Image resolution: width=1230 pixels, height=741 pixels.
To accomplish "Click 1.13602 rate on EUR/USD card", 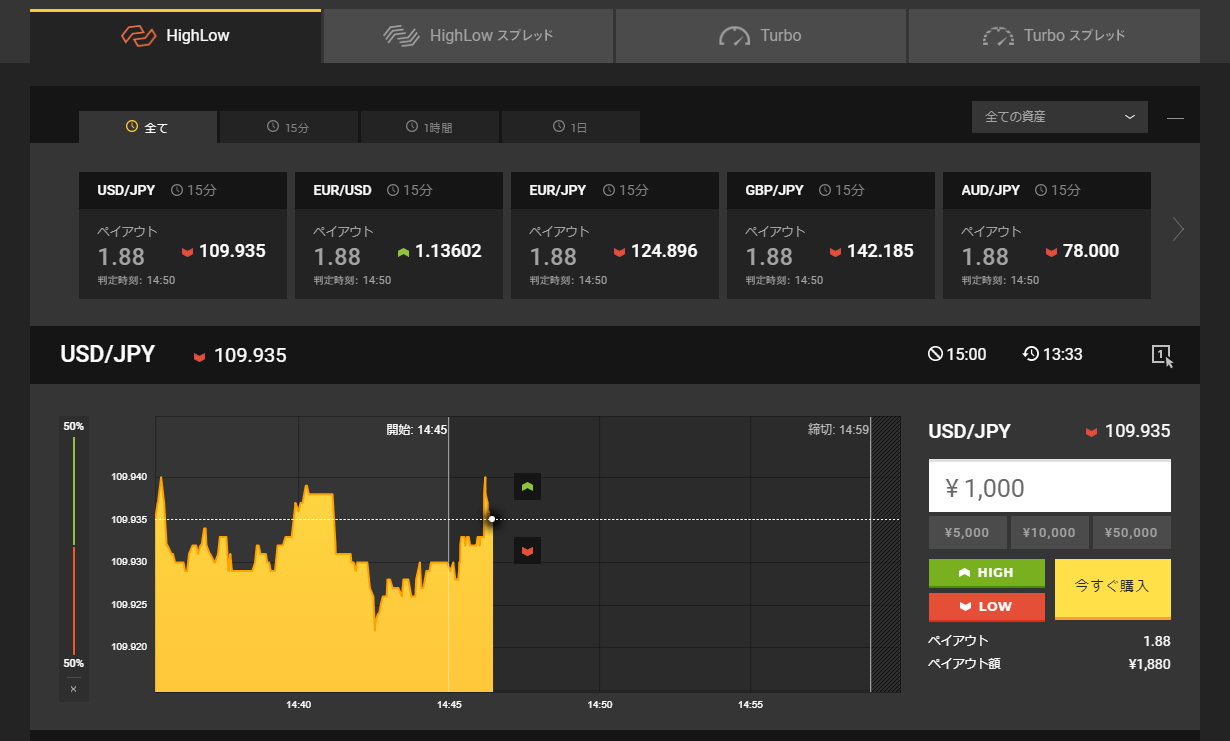I will (448, 251).
